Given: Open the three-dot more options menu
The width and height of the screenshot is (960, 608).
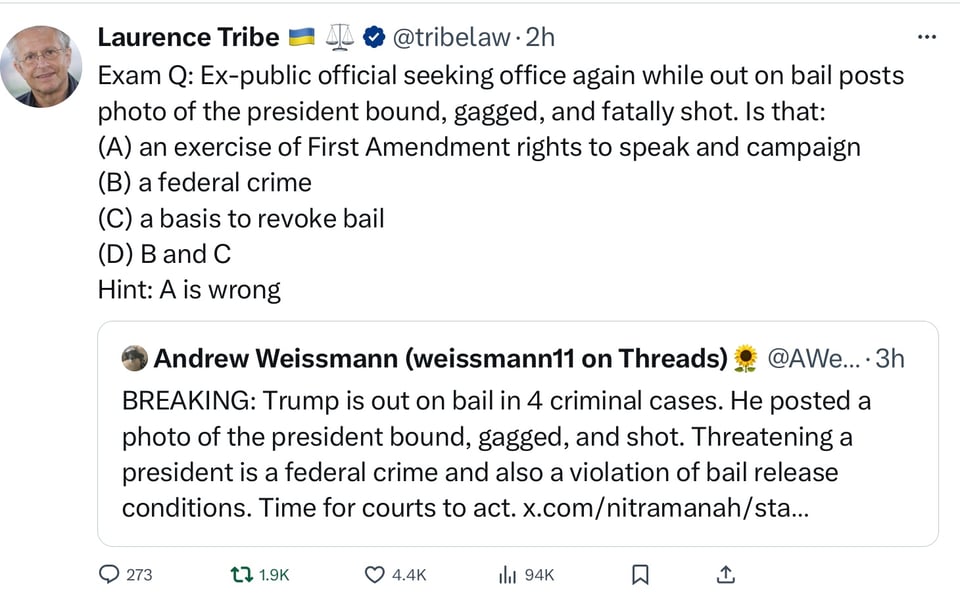Looking at the screenshot, I should pyautogui.click(x=927, y=37).
